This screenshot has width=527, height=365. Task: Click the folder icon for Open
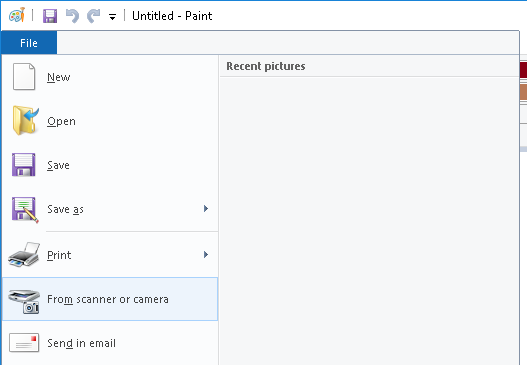click(x=25, y=120)
